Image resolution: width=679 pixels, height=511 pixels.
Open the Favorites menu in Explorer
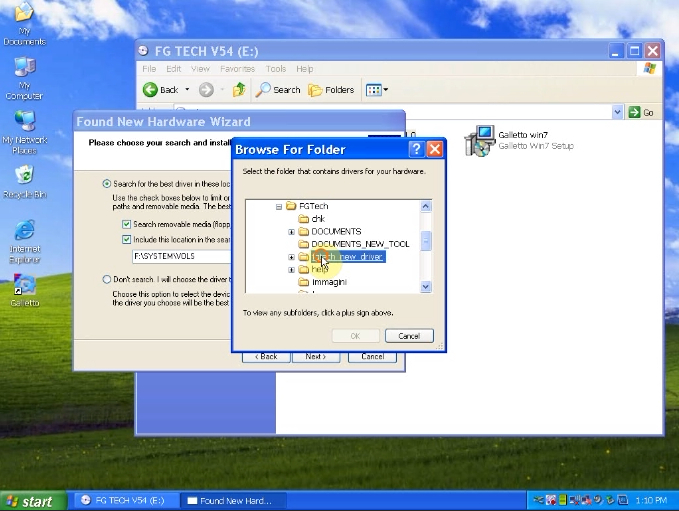click(x=237, y=69)
